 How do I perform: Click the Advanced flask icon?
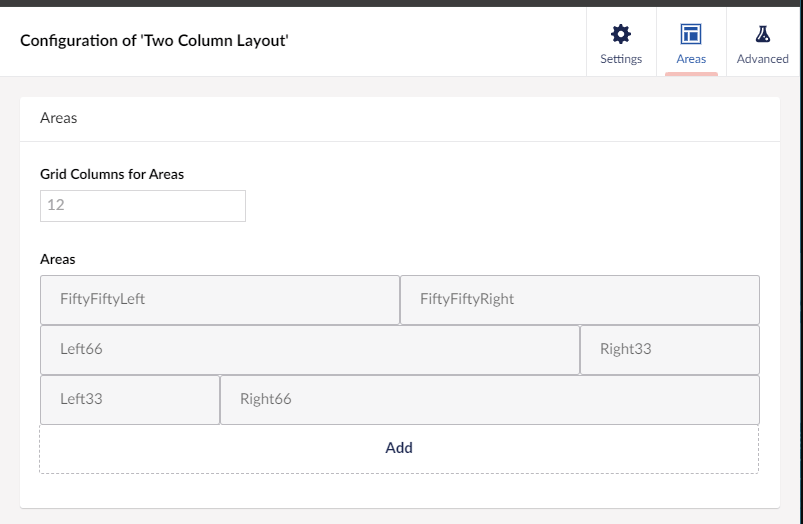coord(763,34)
